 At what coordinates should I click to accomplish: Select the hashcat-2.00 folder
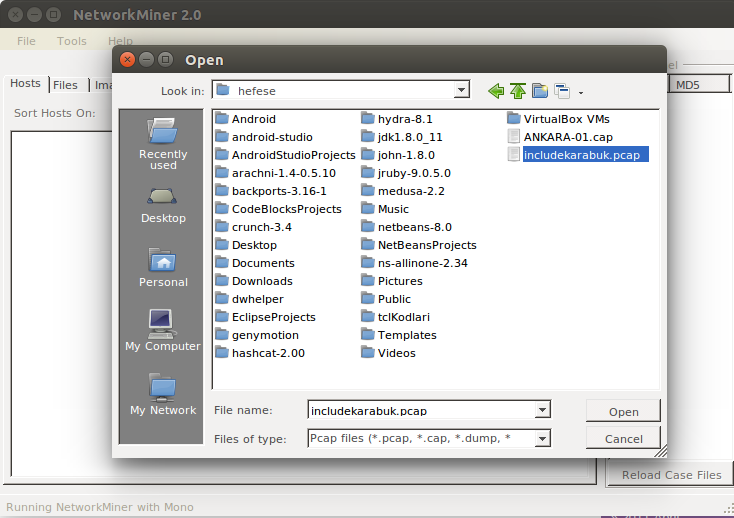260,353
